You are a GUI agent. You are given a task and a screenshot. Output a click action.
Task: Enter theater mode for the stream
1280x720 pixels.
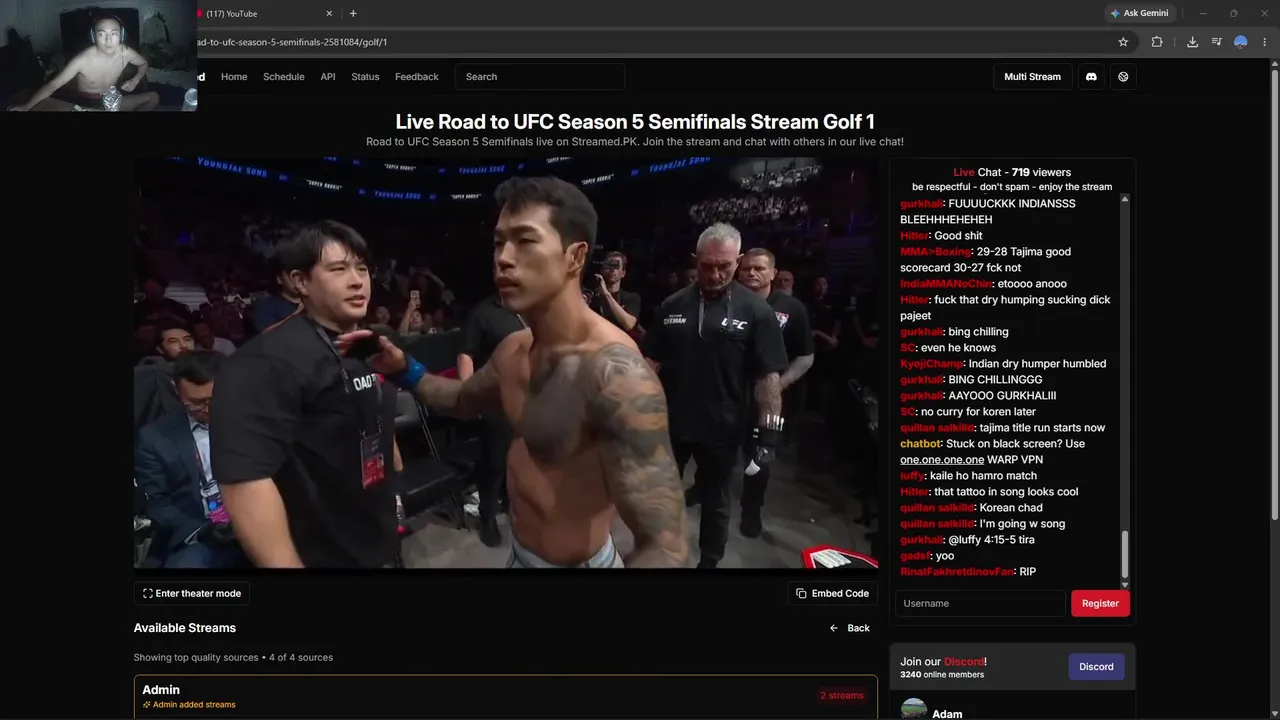point(192,593)
